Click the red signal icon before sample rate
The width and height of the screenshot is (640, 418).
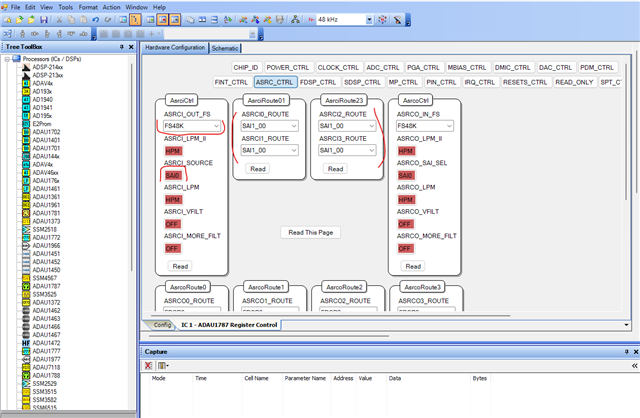click(311, 20)
